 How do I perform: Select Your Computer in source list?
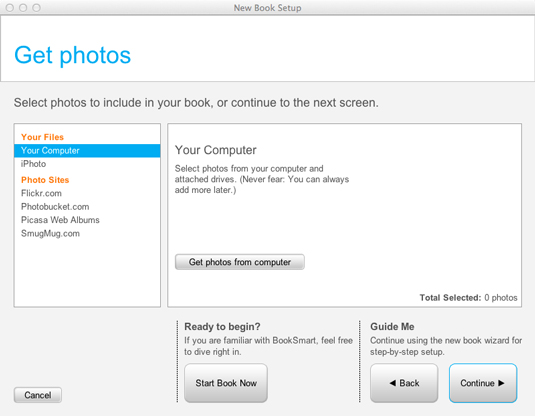(87, 150)
